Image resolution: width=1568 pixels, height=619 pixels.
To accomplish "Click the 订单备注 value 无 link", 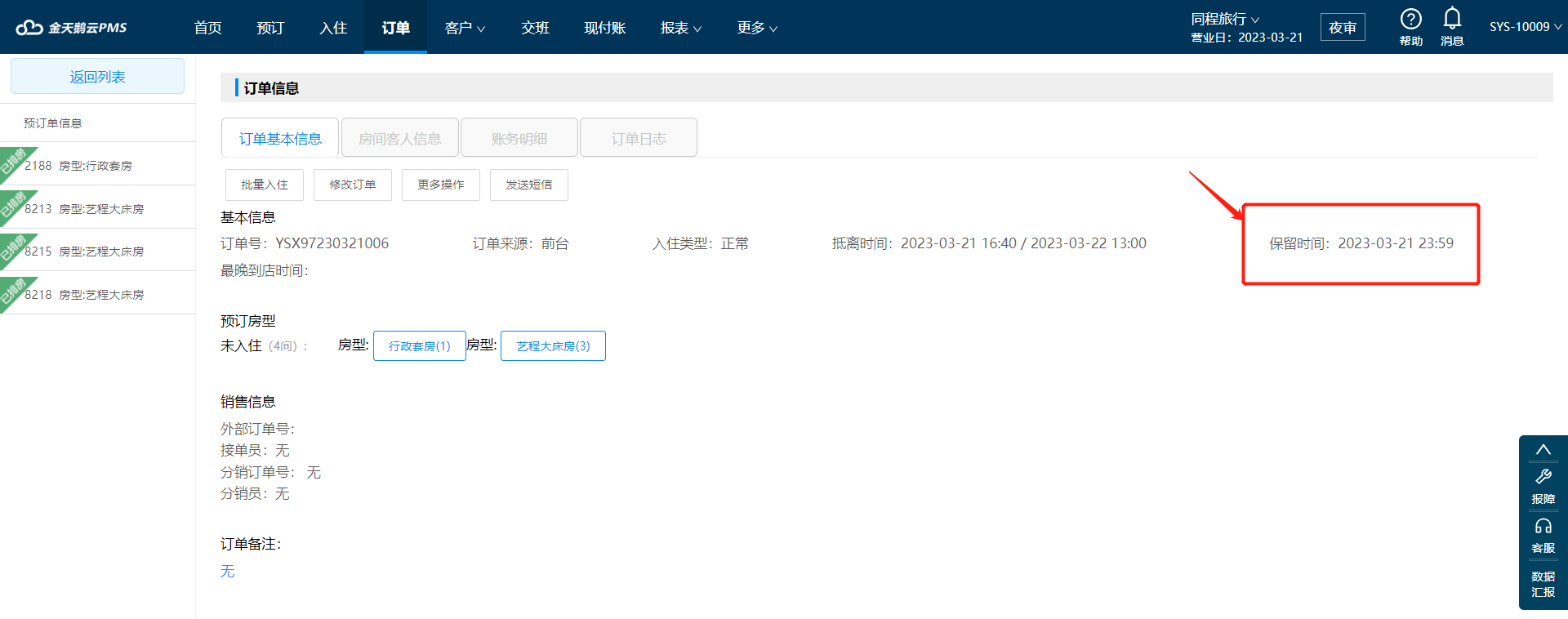I will point(227,571).
